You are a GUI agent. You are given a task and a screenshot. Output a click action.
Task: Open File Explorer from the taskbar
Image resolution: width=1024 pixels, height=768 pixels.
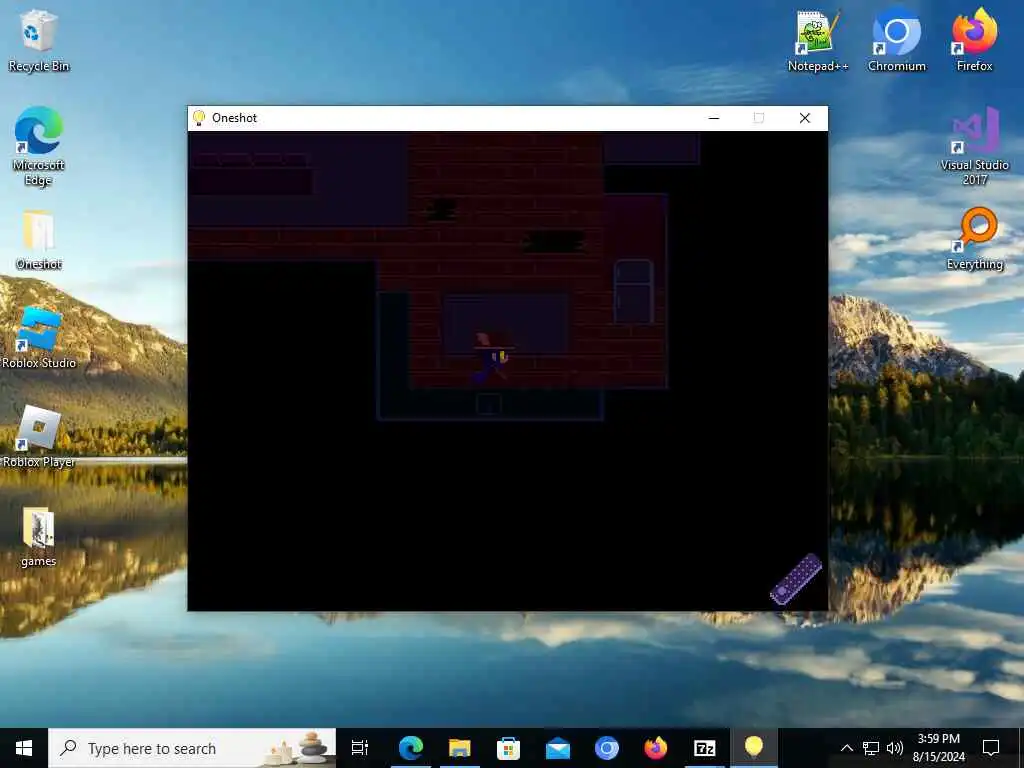(460, 748)
